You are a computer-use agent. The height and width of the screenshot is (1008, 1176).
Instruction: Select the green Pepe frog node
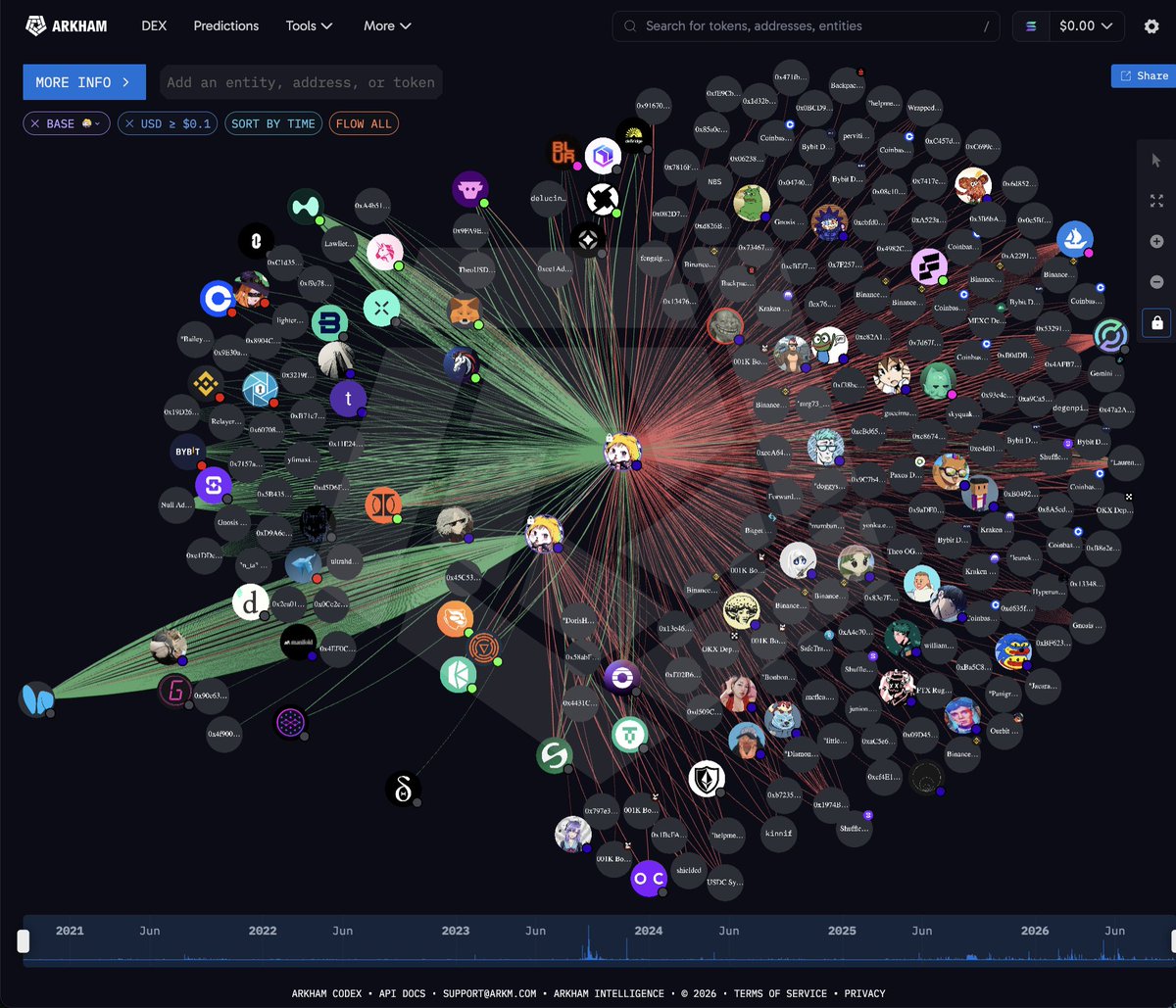752,203
